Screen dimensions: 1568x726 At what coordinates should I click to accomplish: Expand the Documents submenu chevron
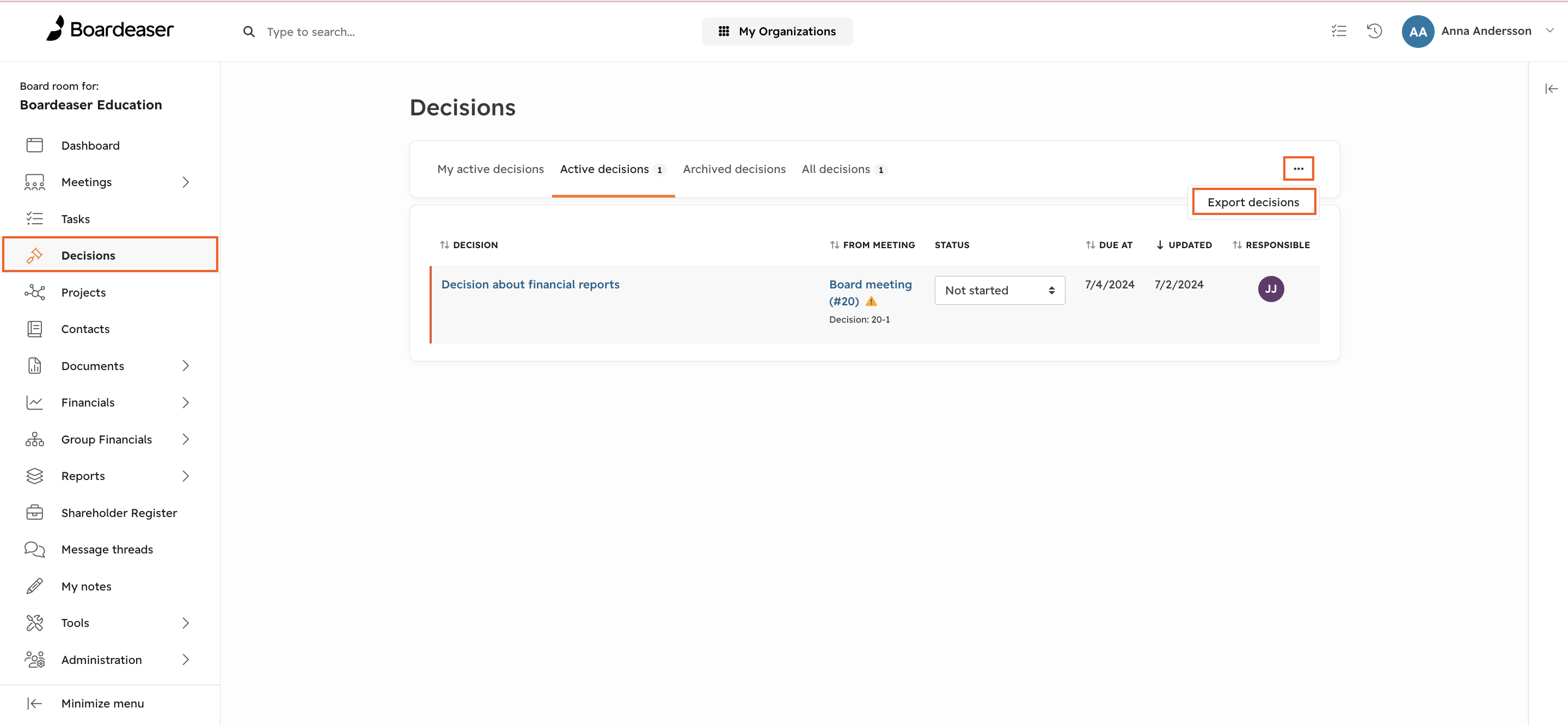click(x=186, y=366)
